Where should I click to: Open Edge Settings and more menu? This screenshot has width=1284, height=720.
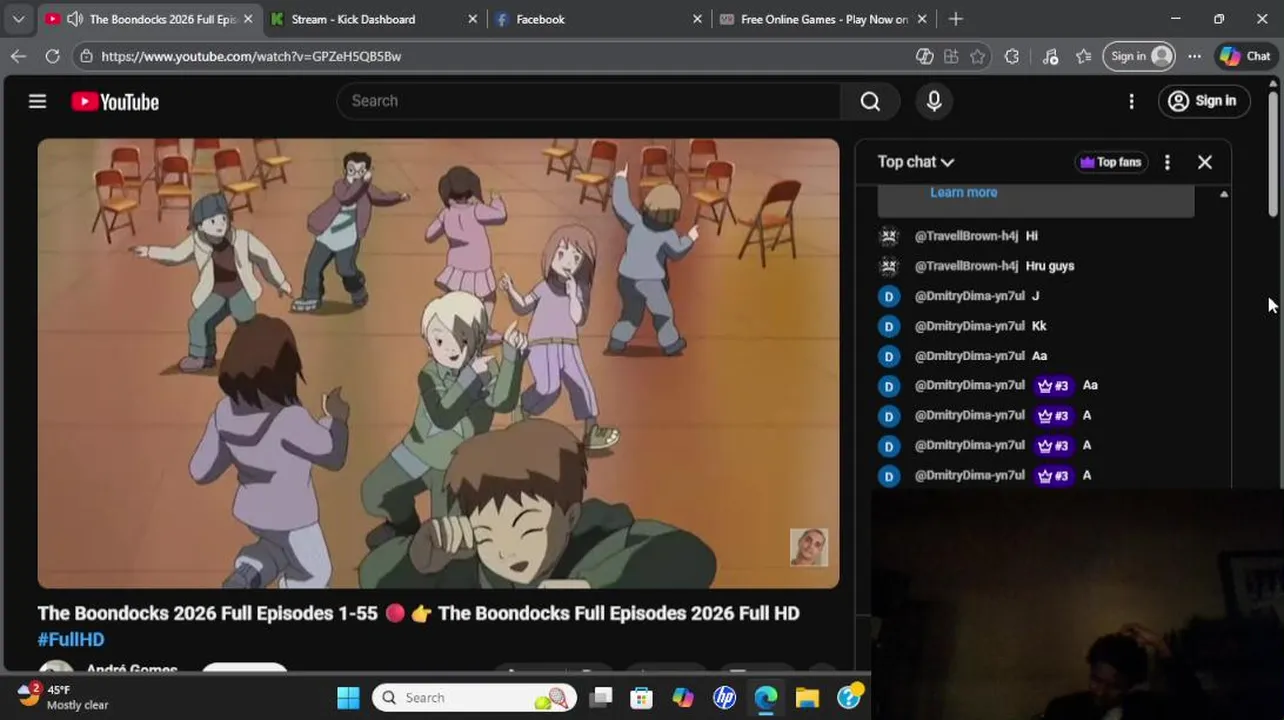tap(1194, 56)
